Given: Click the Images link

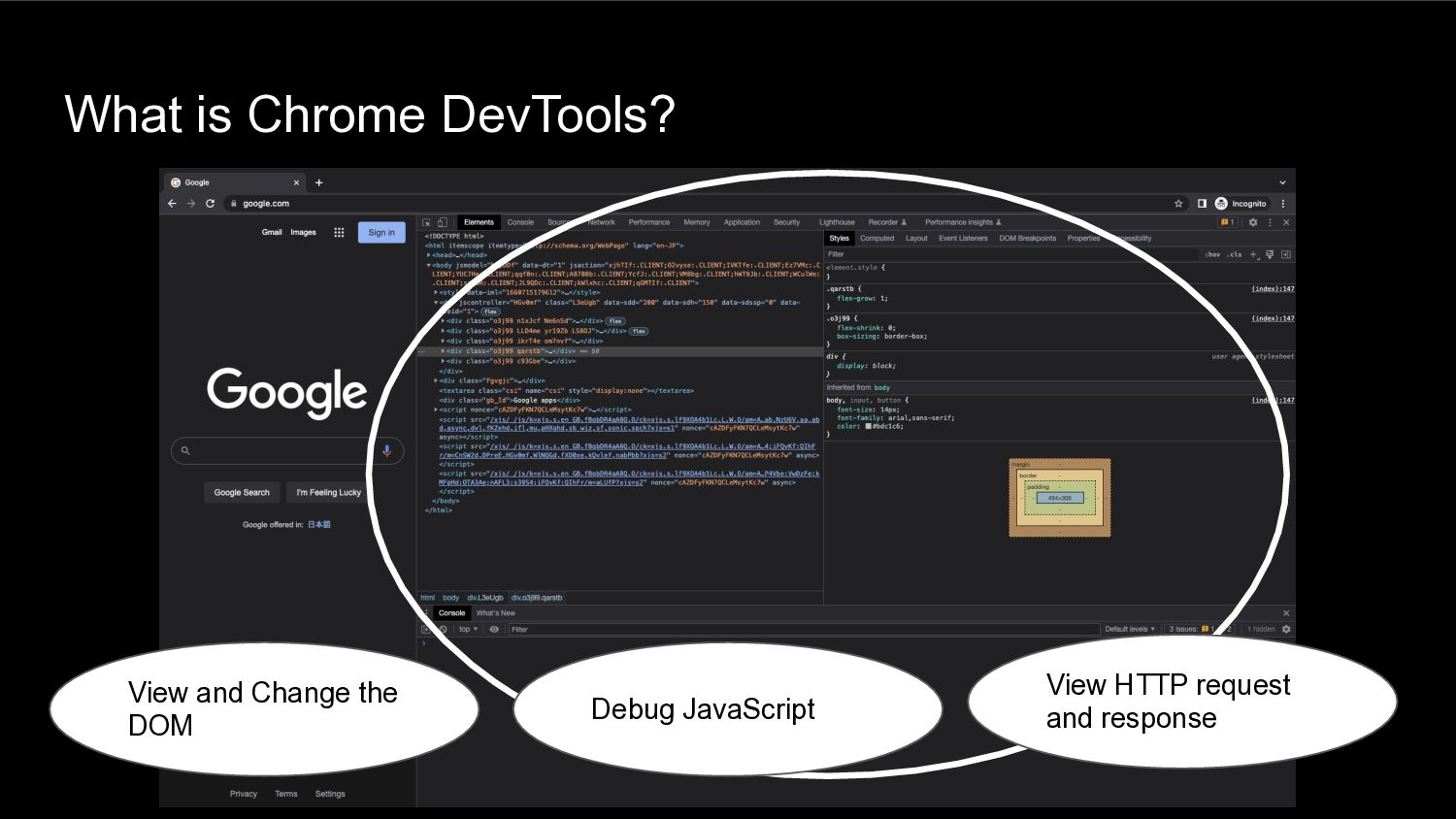Looking at the screenshot, I should click(303, 232).
